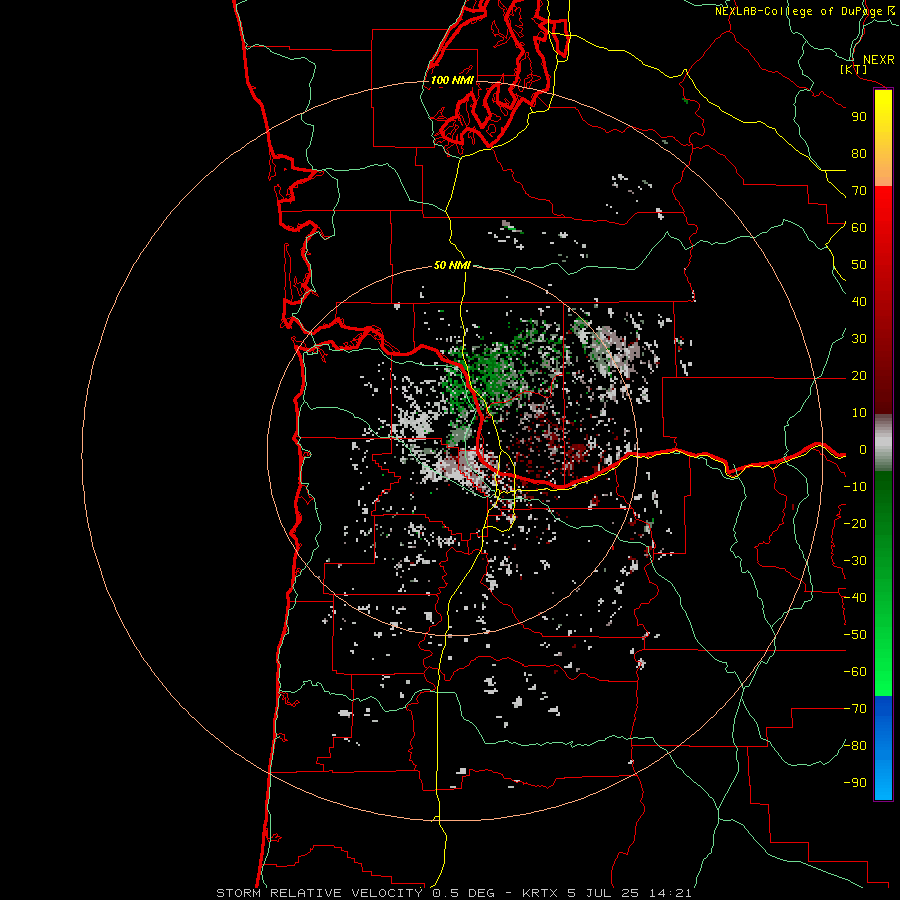Viewport: 900px width, 900px height.
Task: Click the -80 scale value
Action: tap(855, 746)
